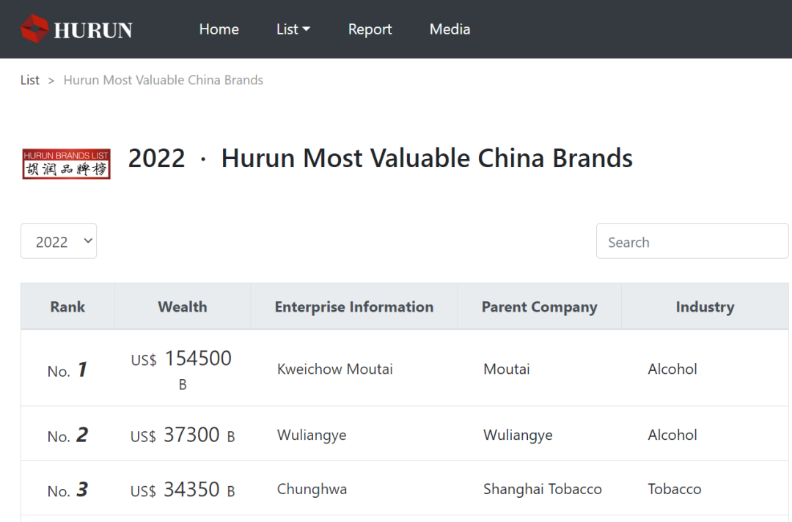792x522 pixels.
Task: Go to the Report page
Action: click(369, 29)
